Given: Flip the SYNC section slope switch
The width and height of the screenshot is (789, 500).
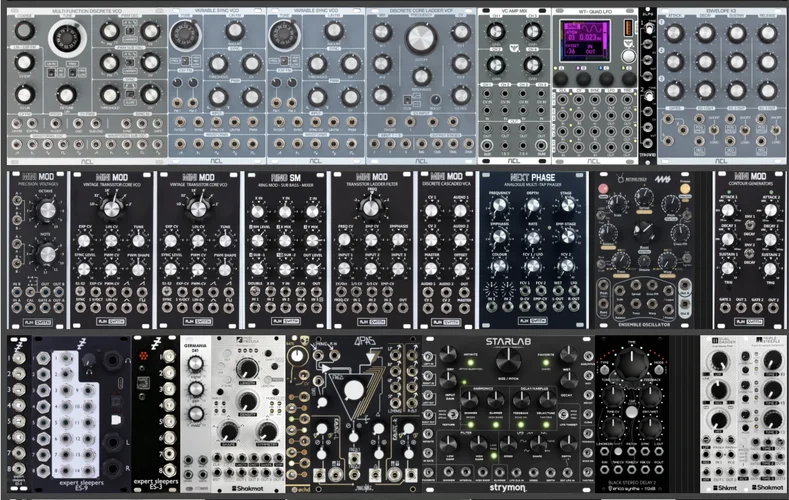Looking at the screenshot, I should tap(130, 94).
